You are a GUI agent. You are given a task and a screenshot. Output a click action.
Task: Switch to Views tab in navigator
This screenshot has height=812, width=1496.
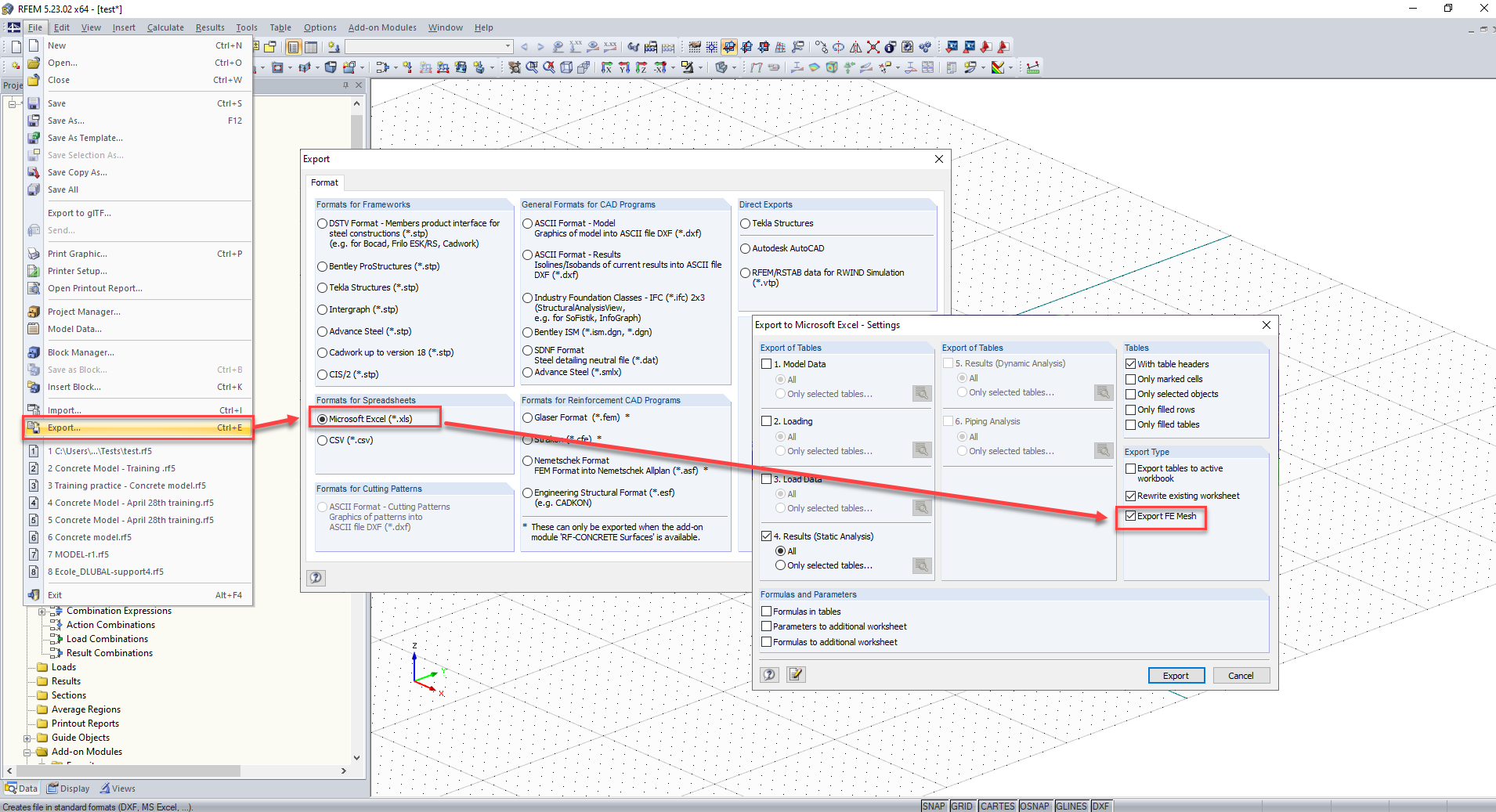(x=117, y=789)
